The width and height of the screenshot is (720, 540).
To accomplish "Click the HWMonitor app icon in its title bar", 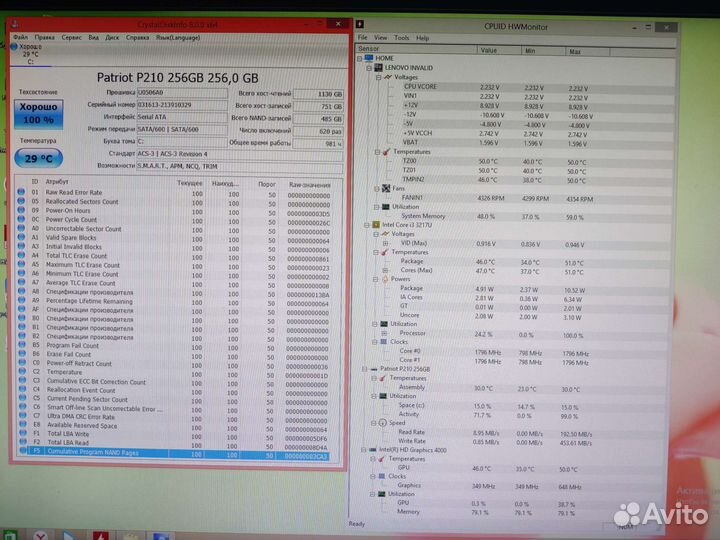I will [x=360, y=24].
